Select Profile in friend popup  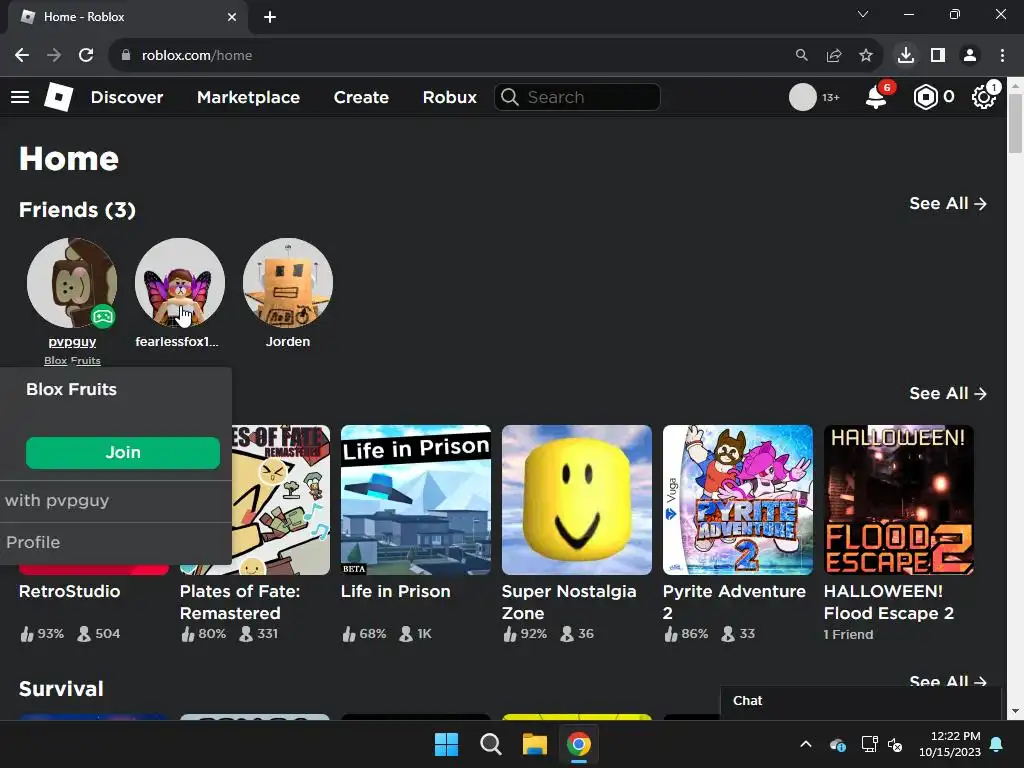coord(116,543)
